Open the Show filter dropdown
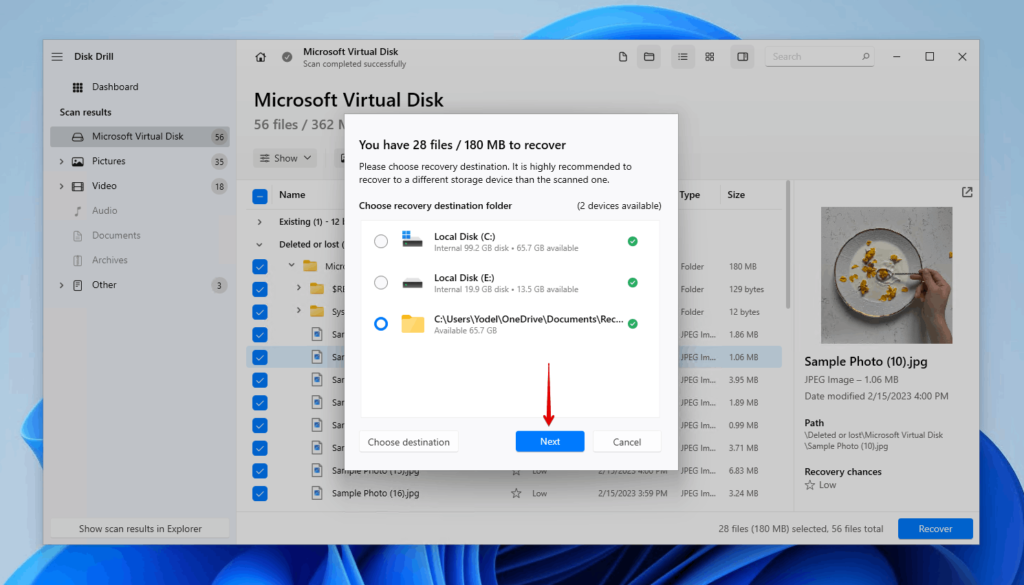1024x585 pixels. (x=285, y=157)
